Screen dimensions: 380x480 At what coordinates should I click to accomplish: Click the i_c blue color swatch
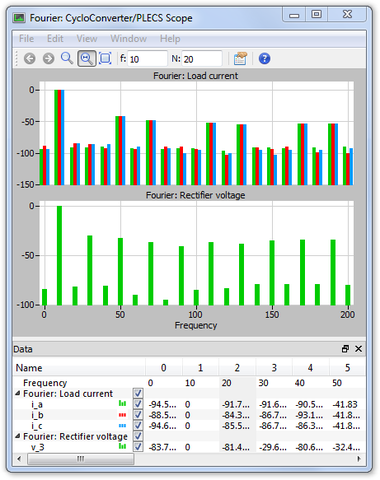tap(123, 426)
